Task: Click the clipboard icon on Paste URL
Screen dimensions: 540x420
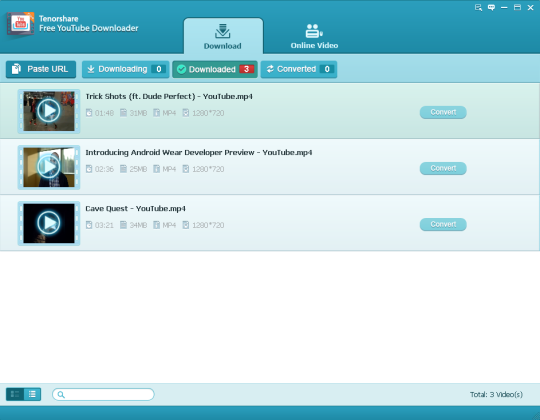Action: pos(16,69)
